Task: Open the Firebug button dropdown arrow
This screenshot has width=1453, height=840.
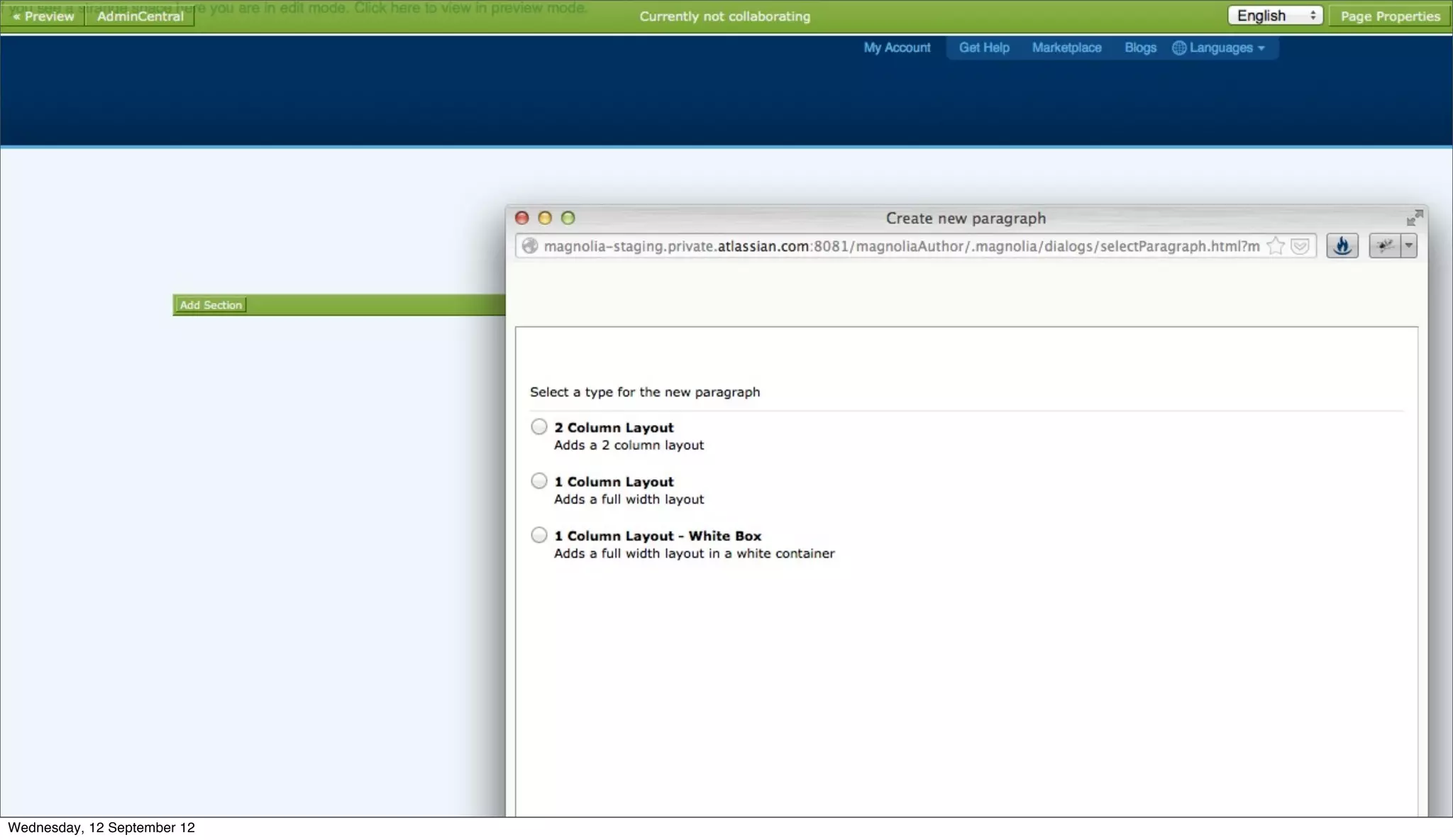Action: 1408,246
